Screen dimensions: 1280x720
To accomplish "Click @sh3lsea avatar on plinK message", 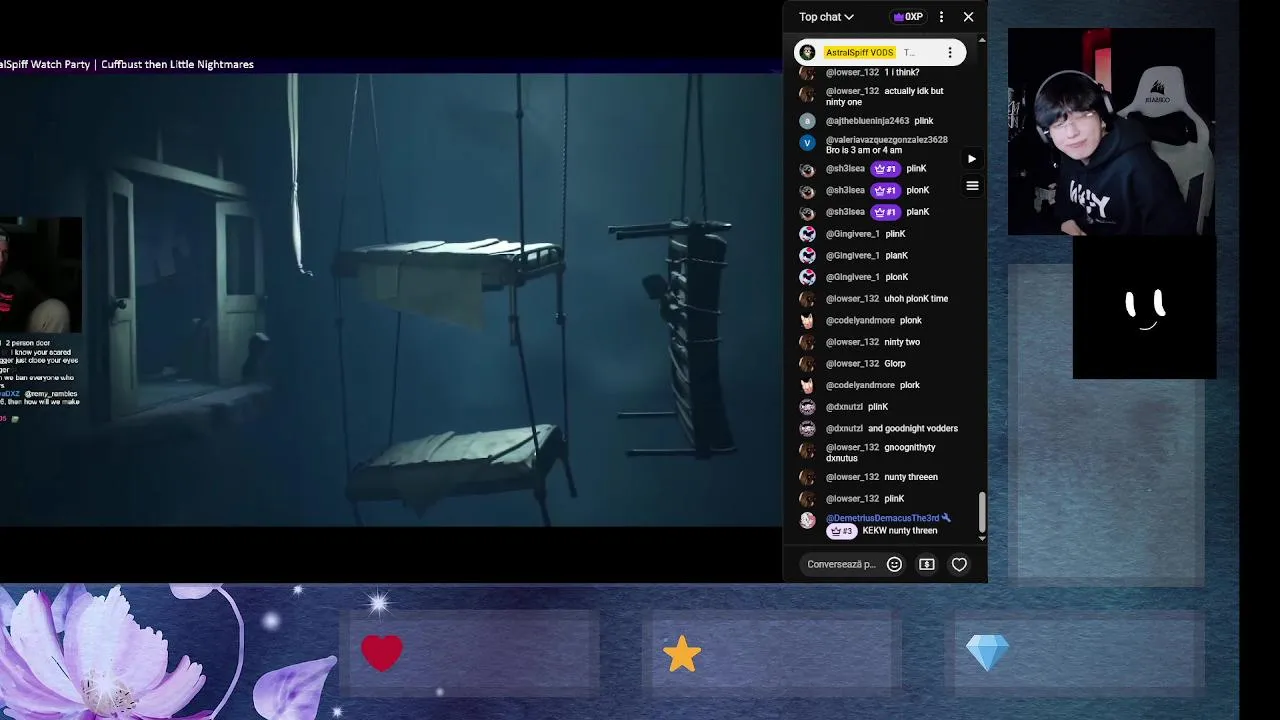I will tap(807, 169).
